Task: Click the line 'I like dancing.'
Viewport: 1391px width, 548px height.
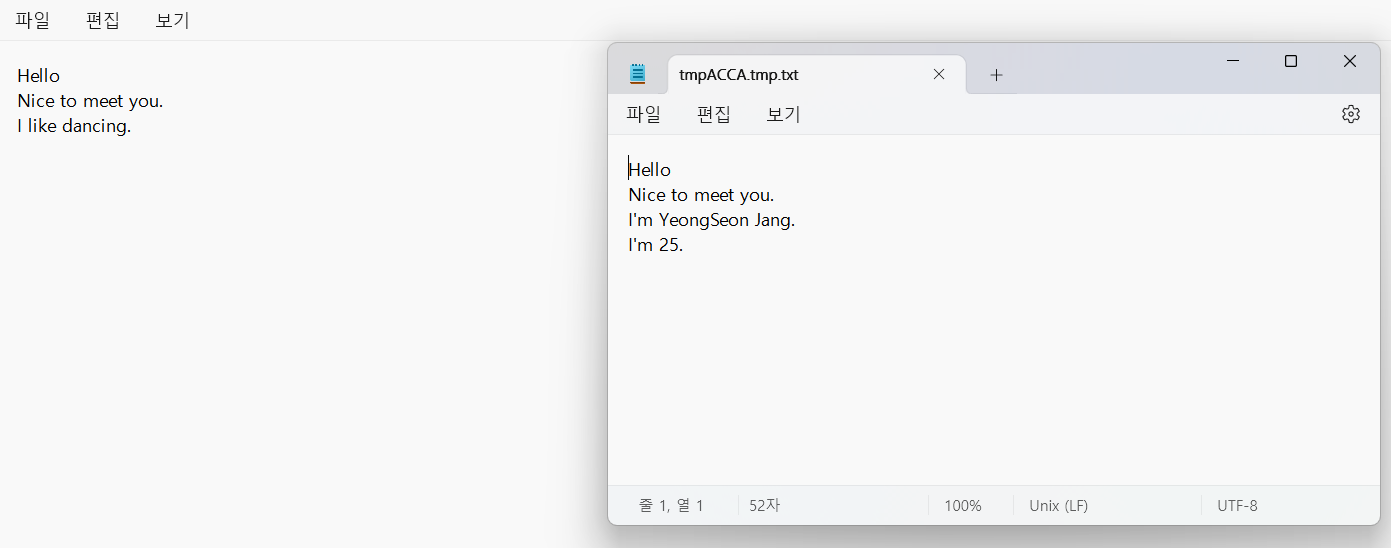Action: point(74,126)
